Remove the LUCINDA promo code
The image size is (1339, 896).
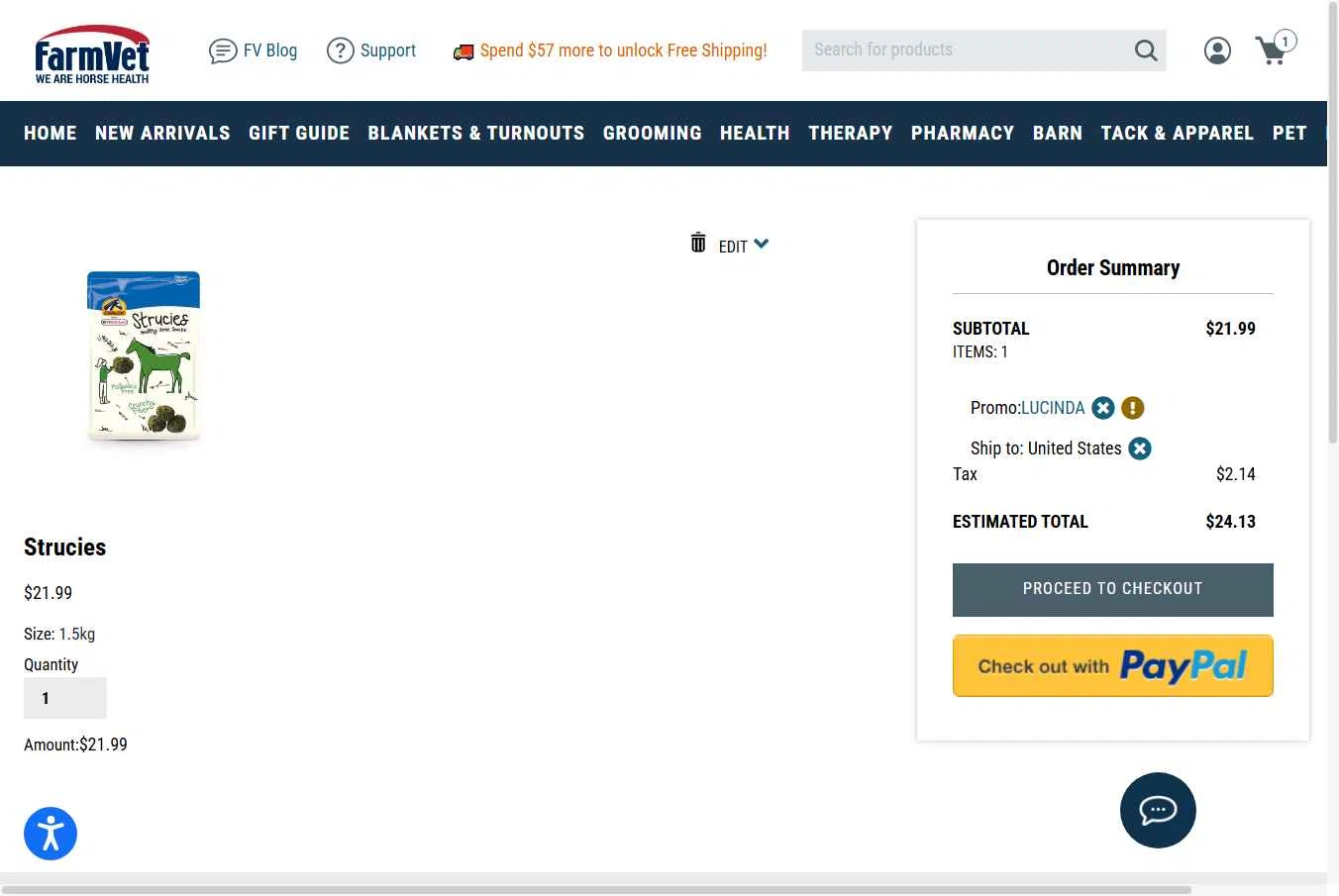click(x=1103, y=408)
